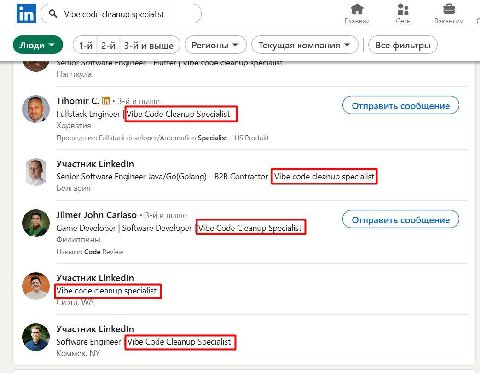Open Все фильтры button

pyautogui.click(x=403, y=45)
